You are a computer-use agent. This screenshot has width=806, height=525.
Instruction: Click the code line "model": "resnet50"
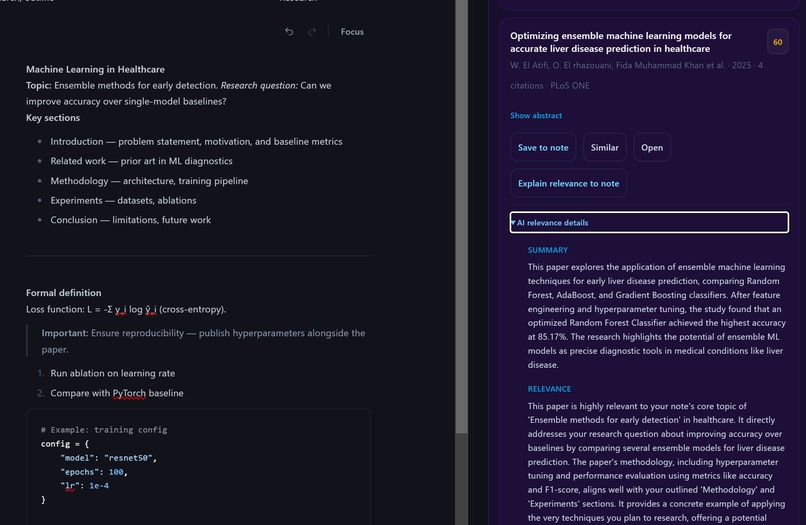[x=108, y=458]
